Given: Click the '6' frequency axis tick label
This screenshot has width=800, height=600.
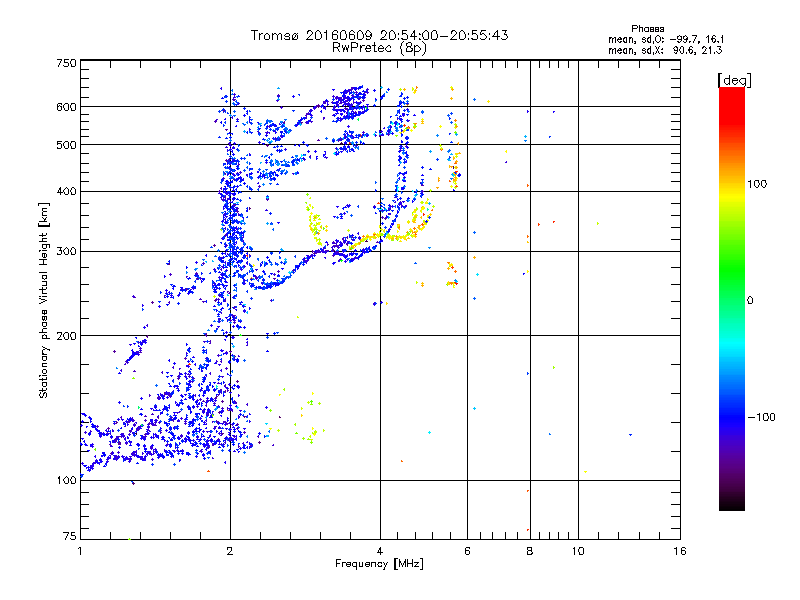Looking at the screenshot, I should (x=467, y=551).
